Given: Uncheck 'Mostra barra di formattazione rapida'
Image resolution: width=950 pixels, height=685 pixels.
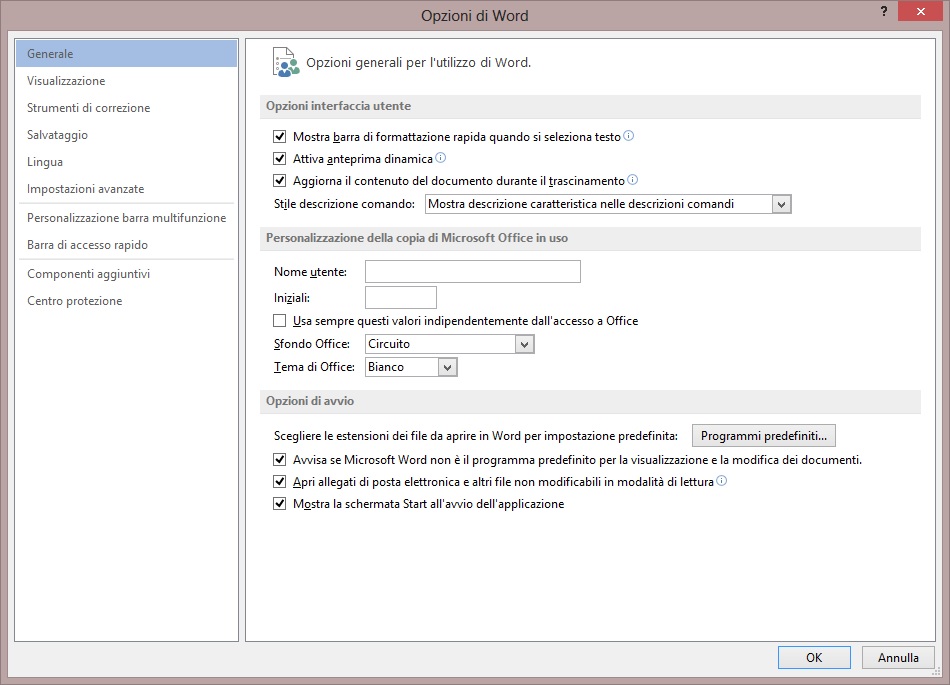Looking at the screenshot, I should pyautogui.click(x=279, y=137).
